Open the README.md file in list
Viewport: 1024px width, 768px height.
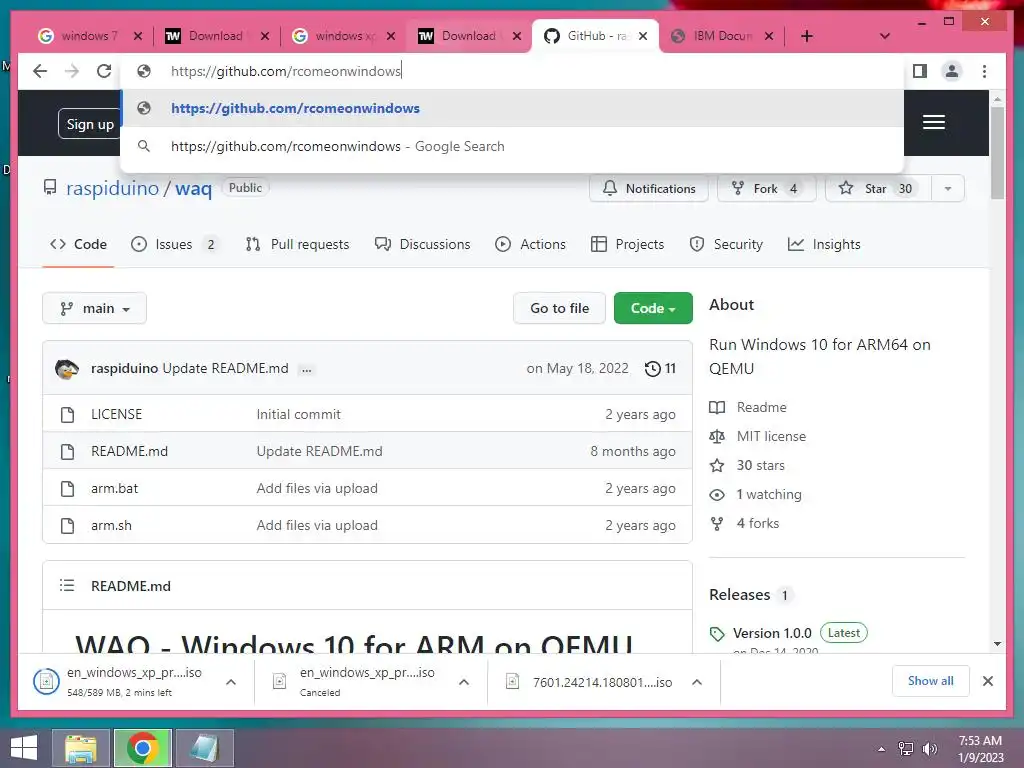click(129, 451)
